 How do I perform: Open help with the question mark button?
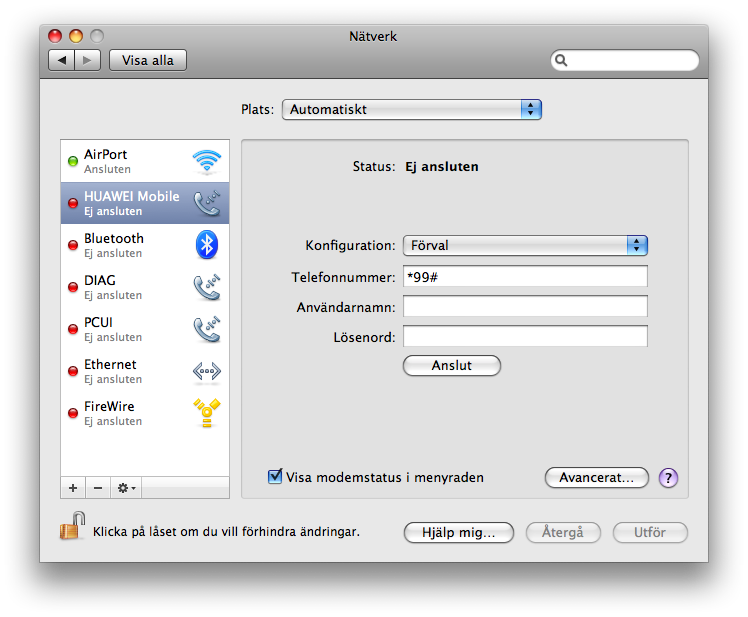tap(668, 478)
